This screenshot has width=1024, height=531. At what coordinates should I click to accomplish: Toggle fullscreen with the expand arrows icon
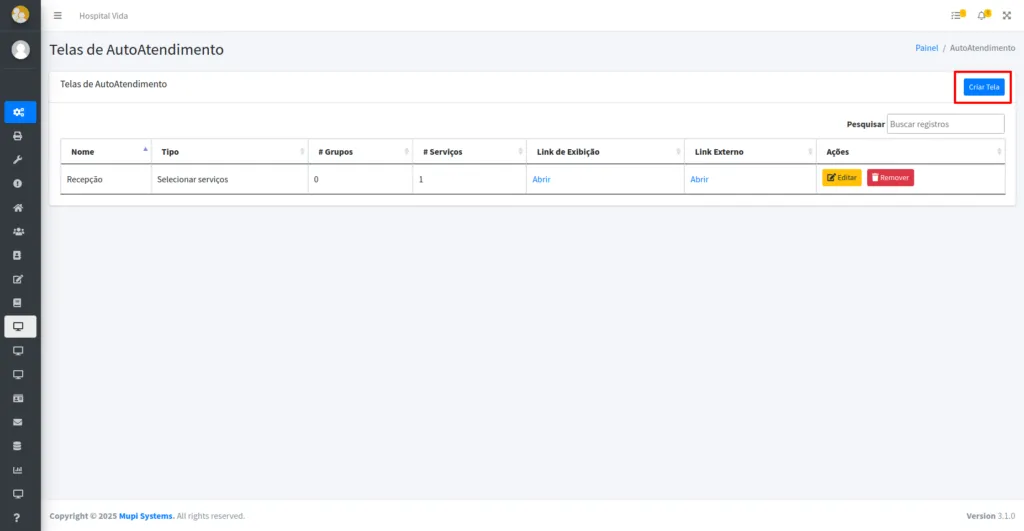click(x=1007, y=16)
